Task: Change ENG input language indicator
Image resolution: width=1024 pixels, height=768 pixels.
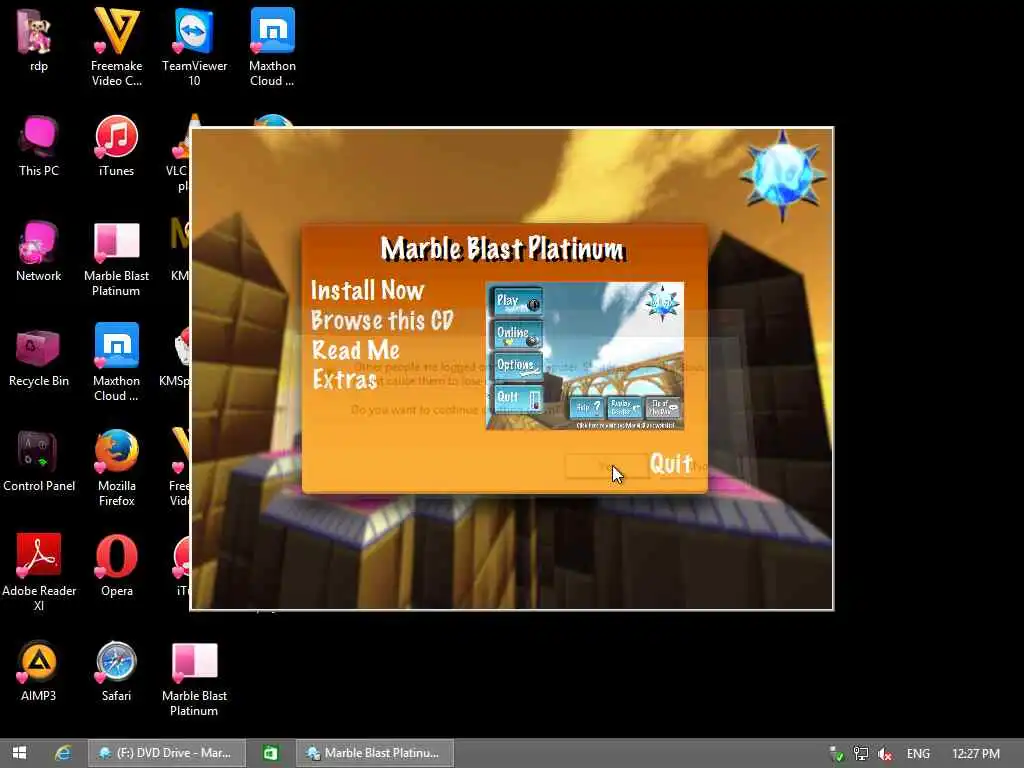Action: pos(918,754)
